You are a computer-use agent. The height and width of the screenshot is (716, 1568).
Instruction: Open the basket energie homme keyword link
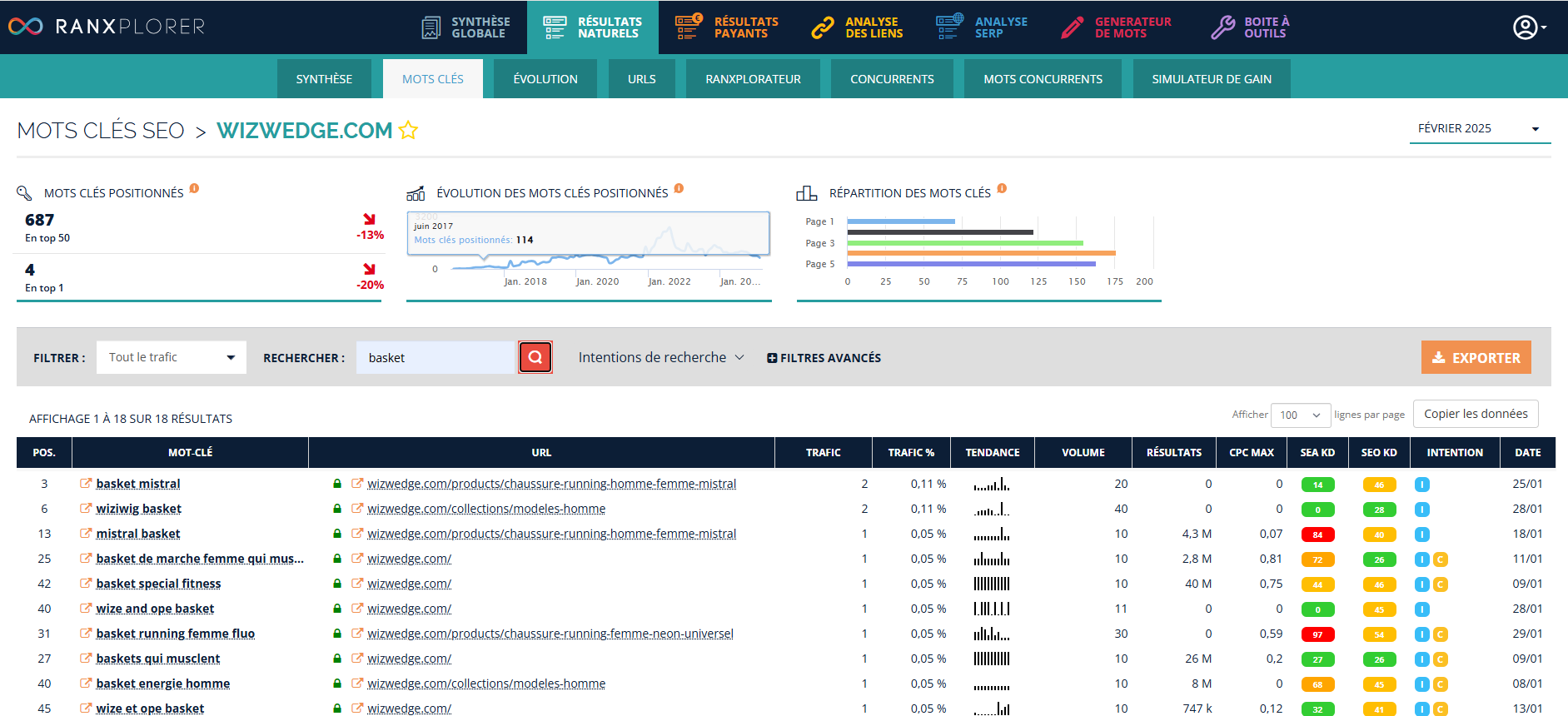coord(163,684)
